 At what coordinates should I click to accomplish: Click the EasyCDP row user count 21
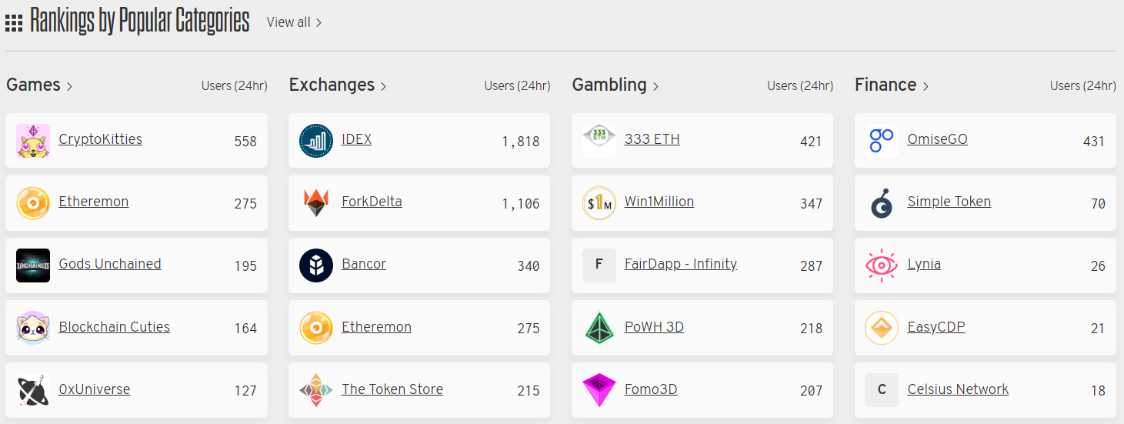(x=1097, y=329)
